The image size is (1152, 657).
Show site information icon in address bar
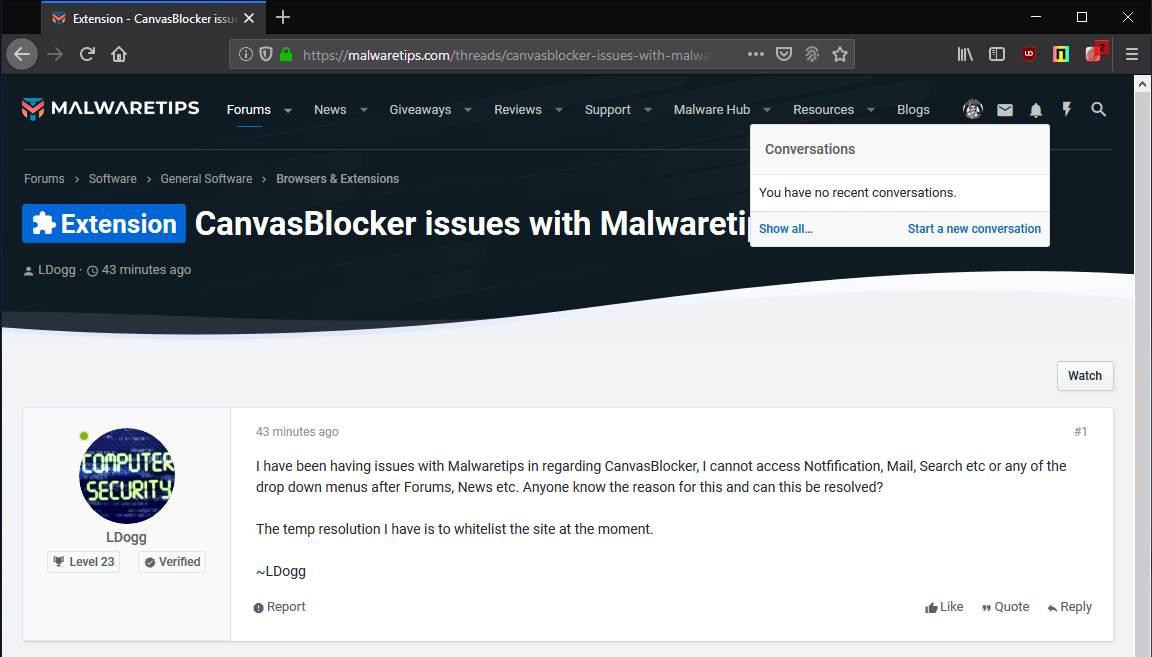[246, 54]
